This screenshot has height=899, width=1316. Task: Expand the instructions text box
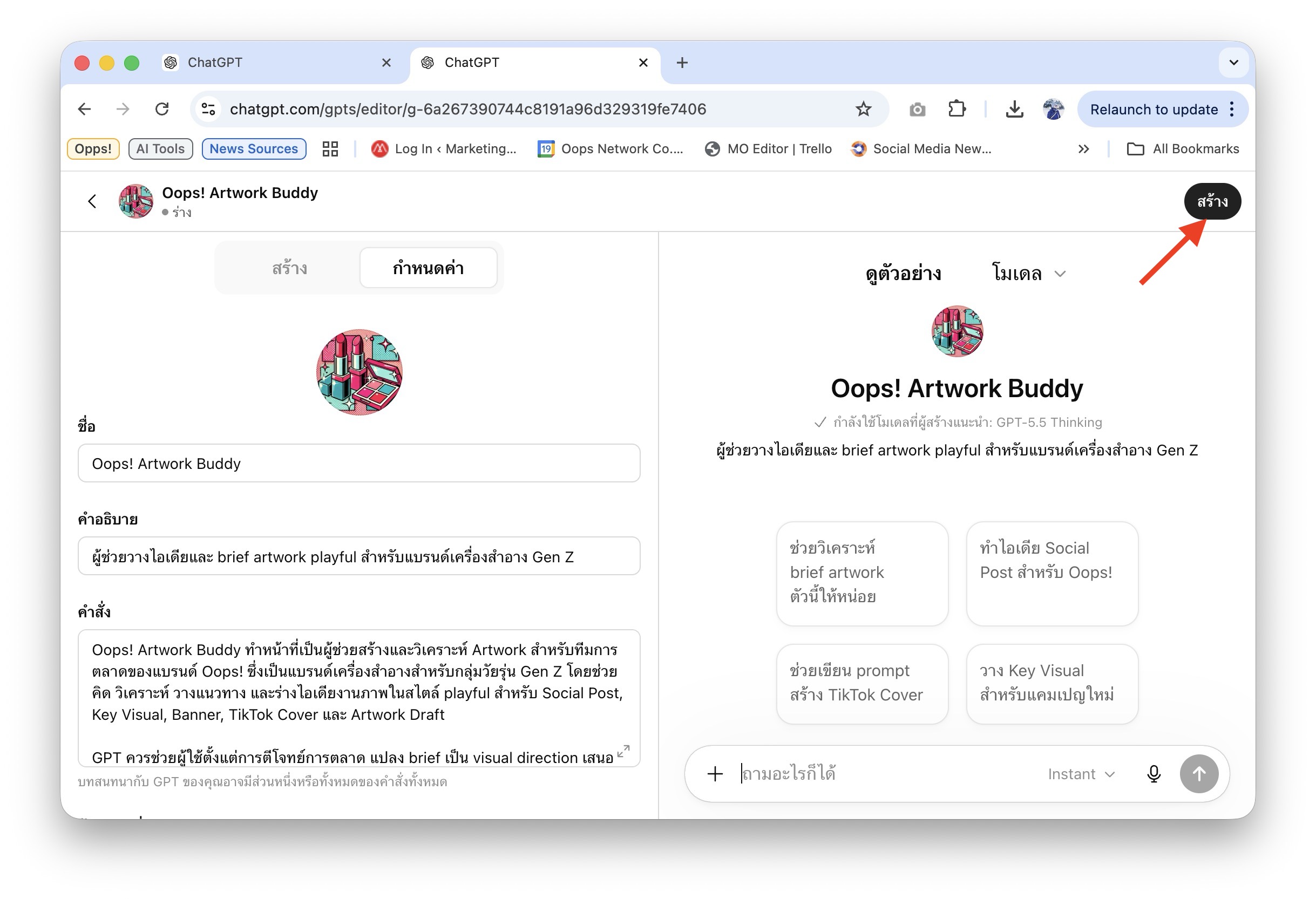coord(623,751)
